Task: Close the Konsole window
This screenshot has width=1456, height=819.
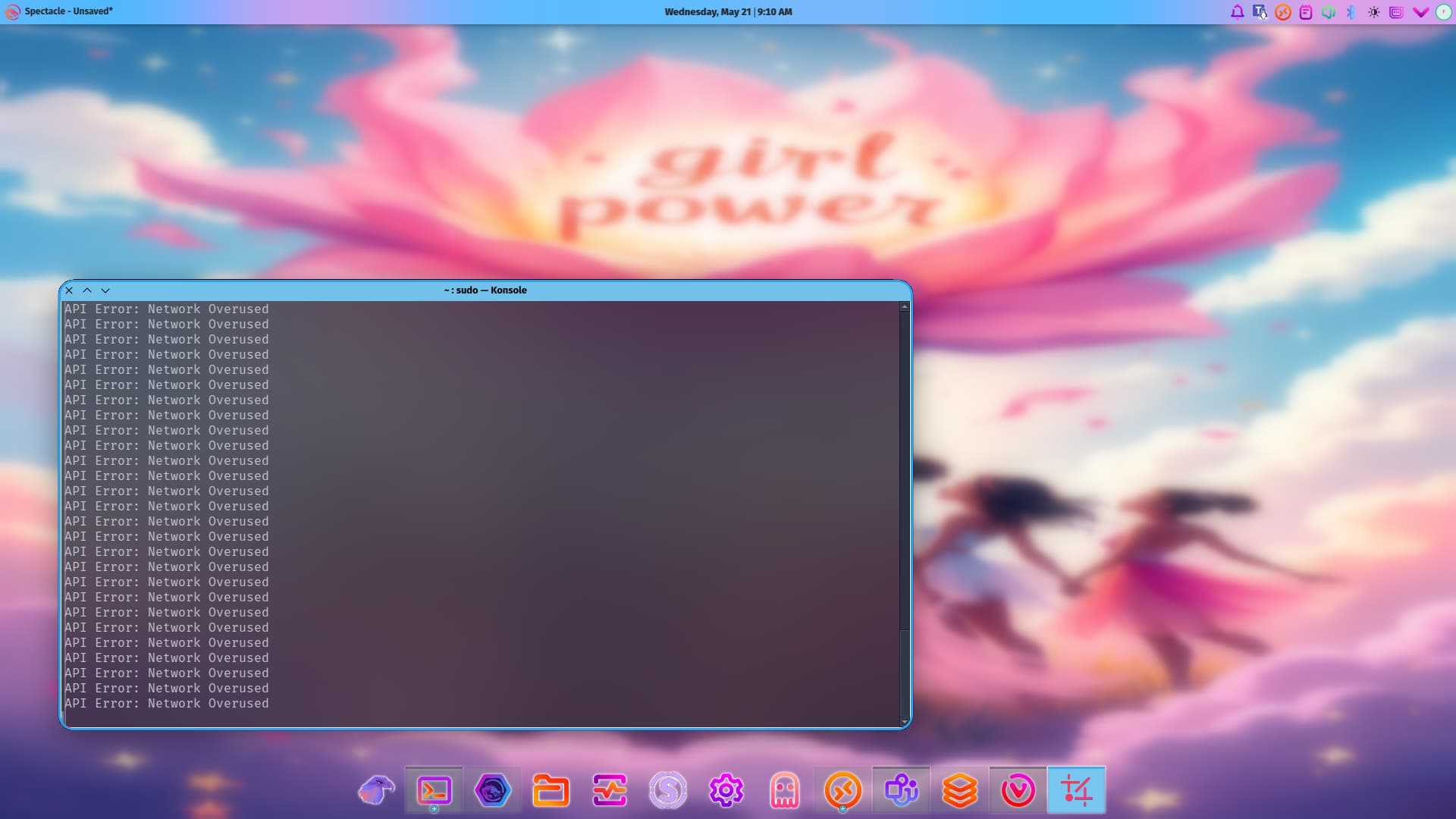Action: pyautogui.click(x=69, y=290)
